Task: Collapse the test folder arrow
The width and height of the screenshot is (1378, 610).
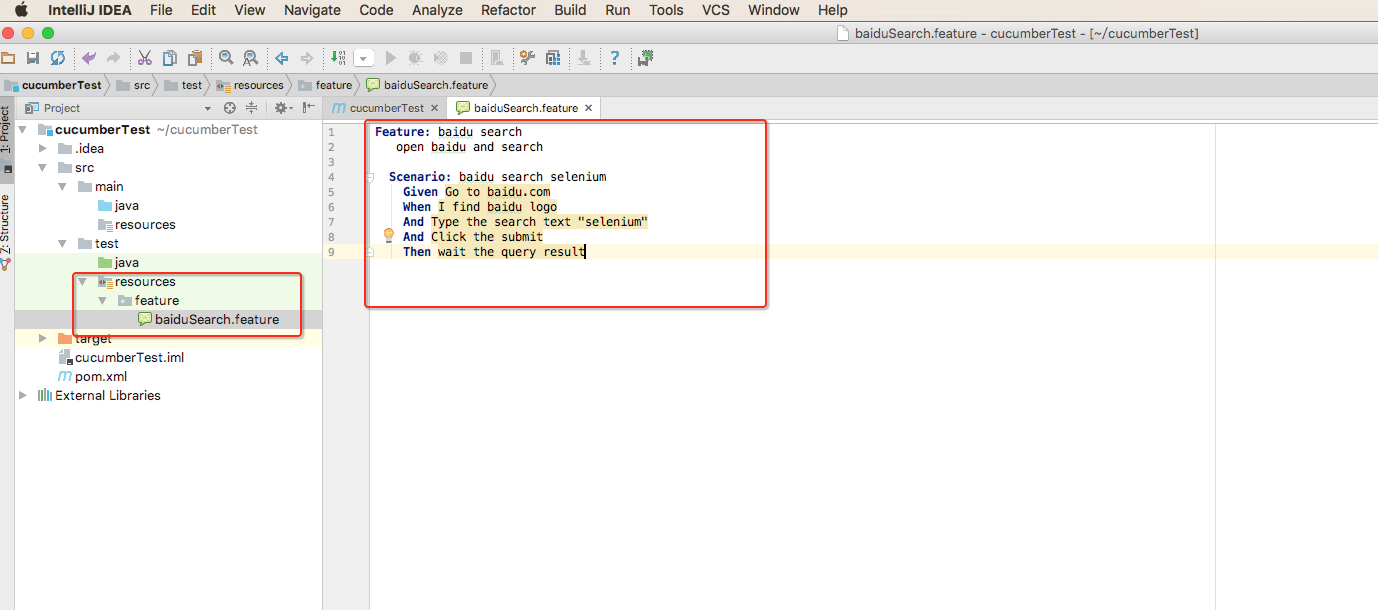Action: click(63, 244)
